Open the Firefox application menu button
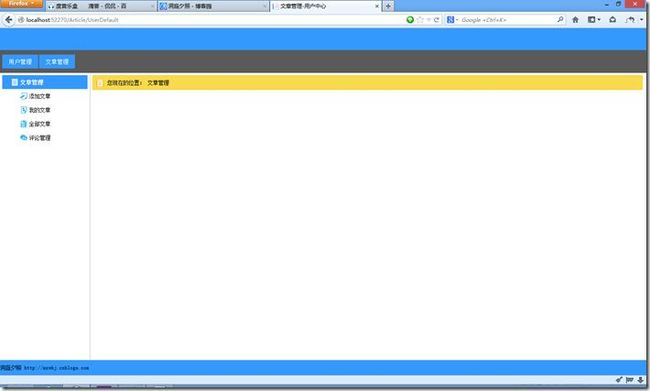Image resolution: width=650 pixels, height=391 pixels. coord(21,4)
